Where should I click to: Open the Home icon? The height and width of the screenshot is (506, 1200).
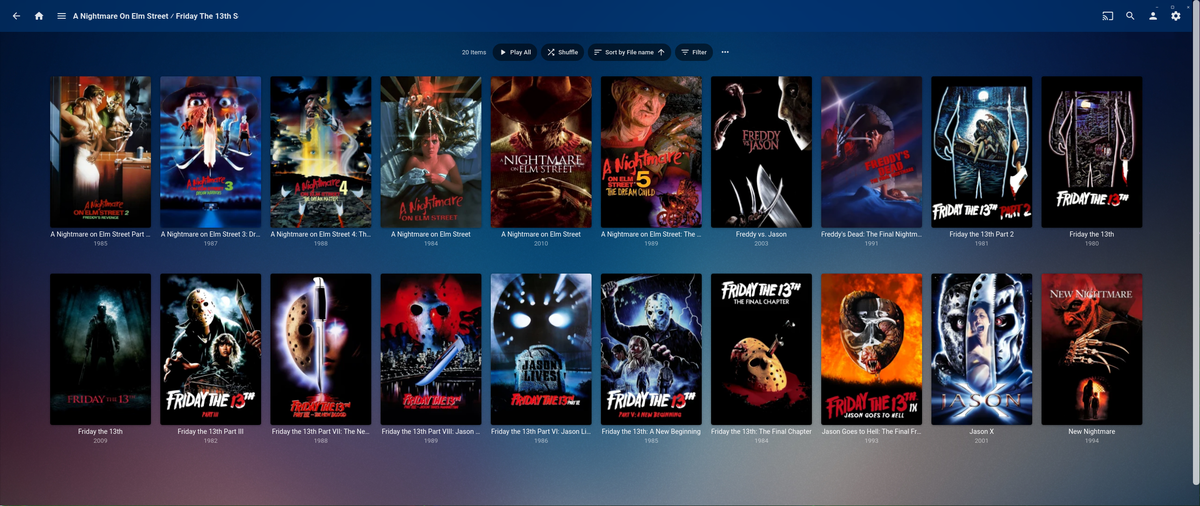click(x=39, y=16)
